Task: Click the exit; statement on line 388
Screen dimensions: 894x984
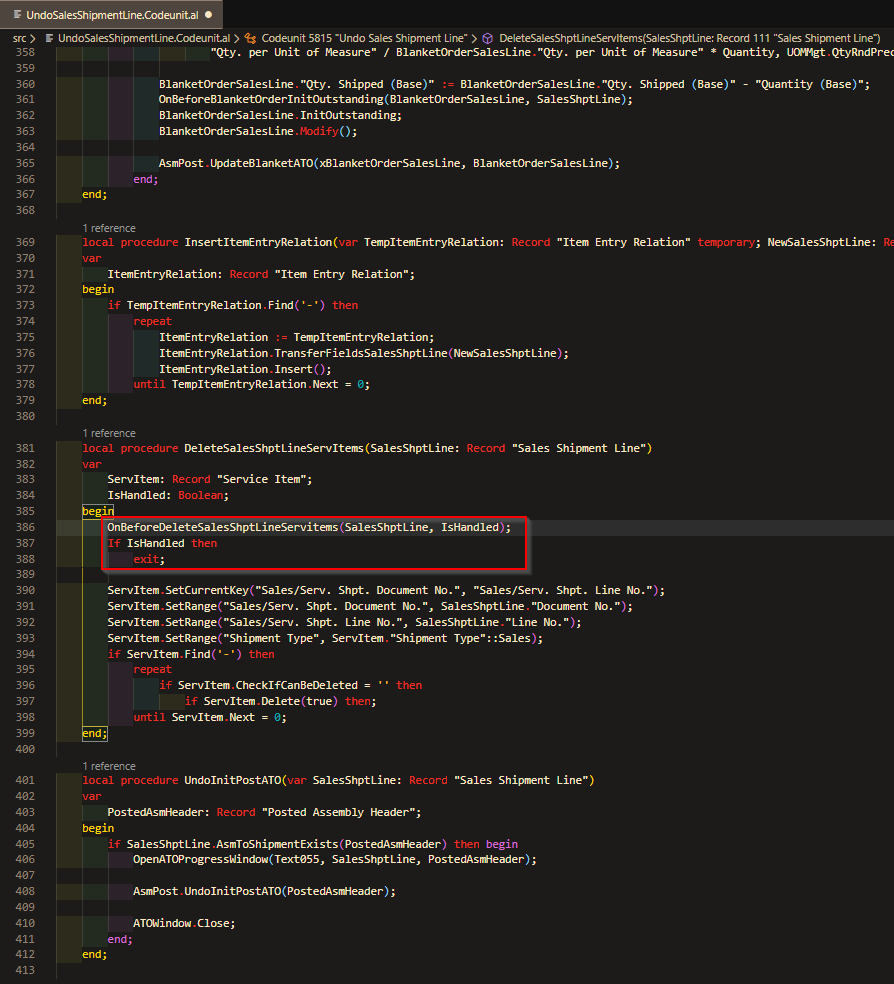Action: pyautogui.click(x=149, y=559)
